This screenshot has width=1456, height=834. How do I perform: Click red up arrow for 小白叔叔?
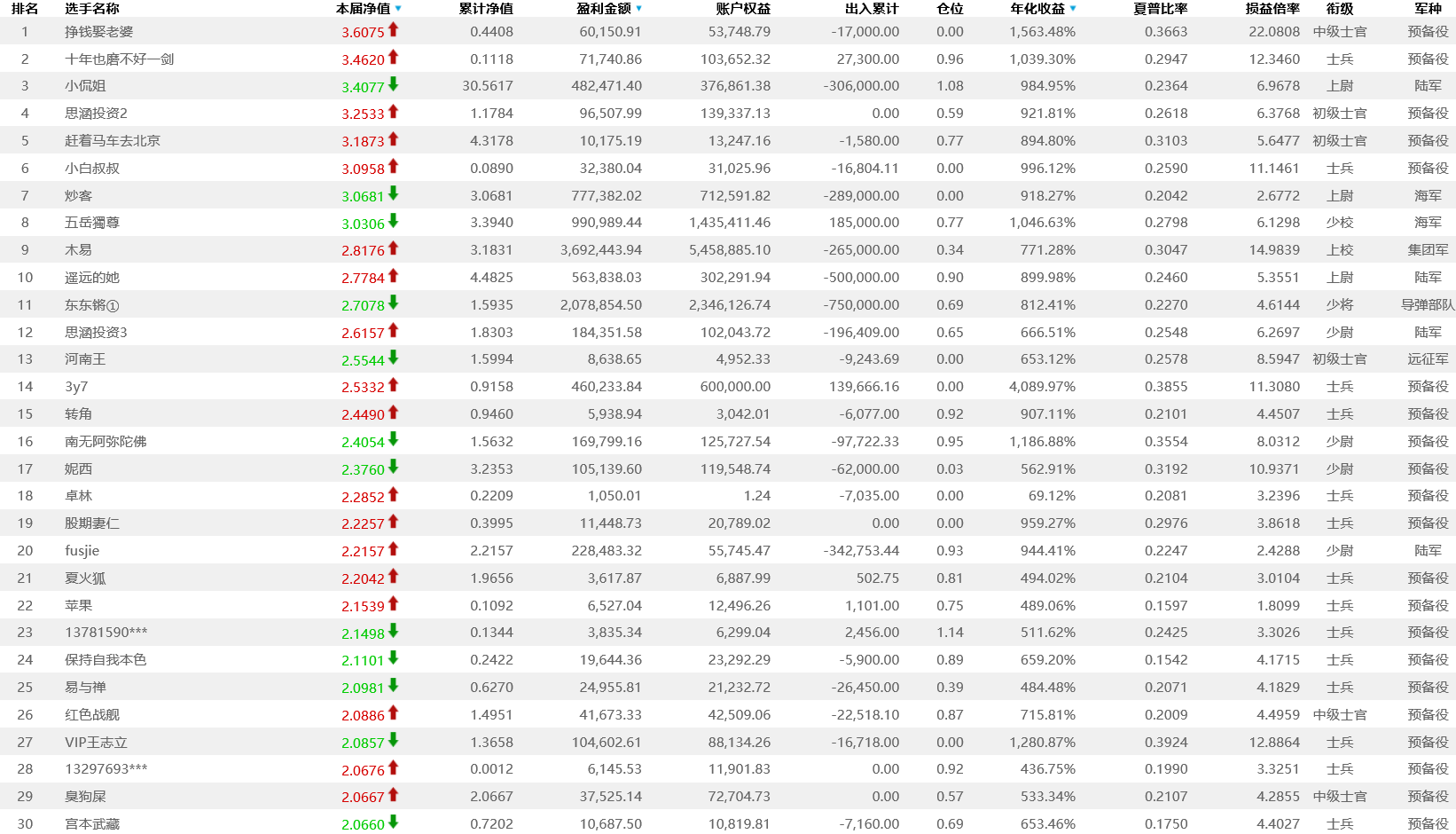point(393,166)
